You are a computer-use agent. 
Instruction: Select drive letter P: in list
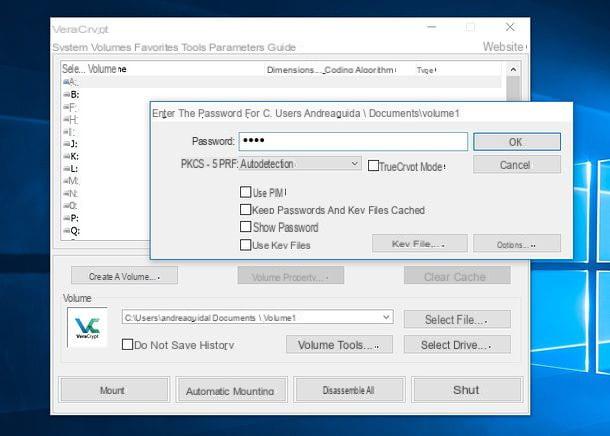(71, 218)
